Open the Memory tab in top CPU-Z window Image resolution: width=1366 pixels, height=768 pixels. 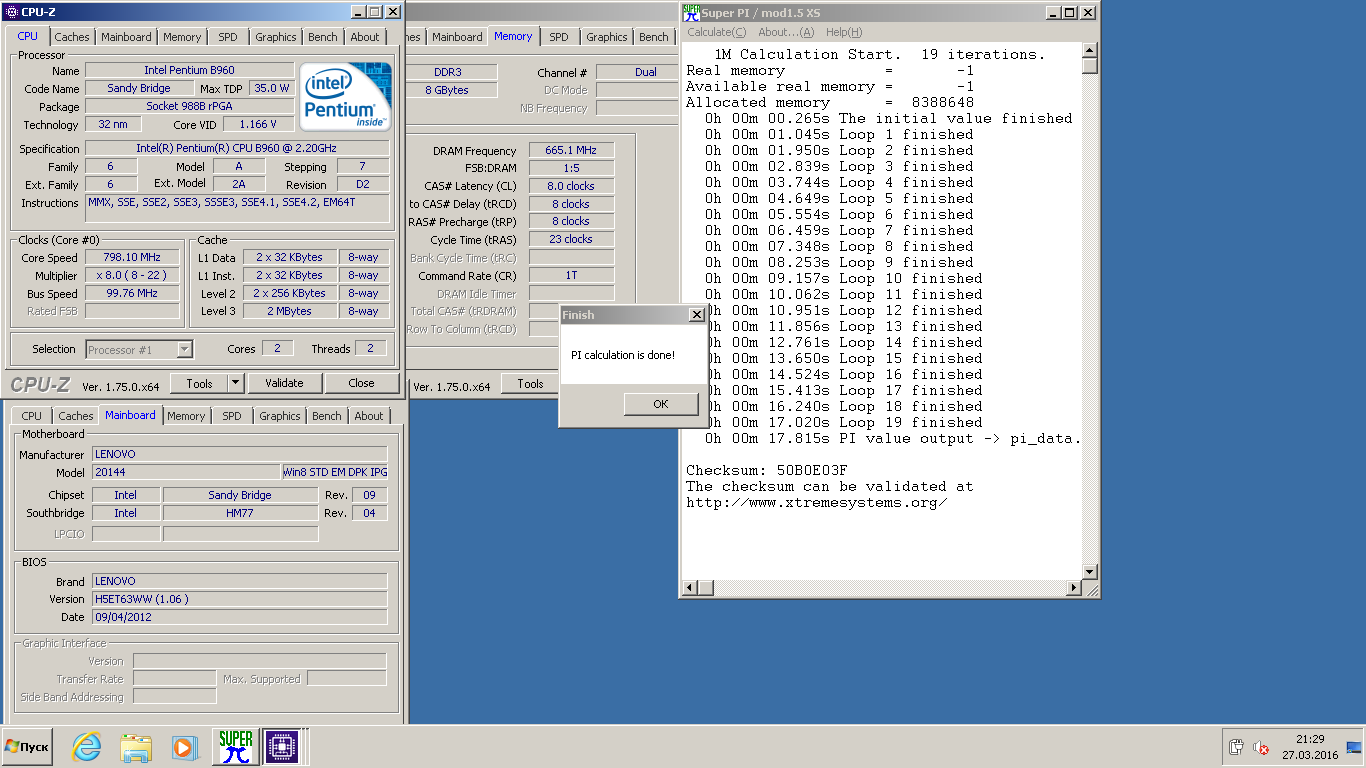point(182,37)
